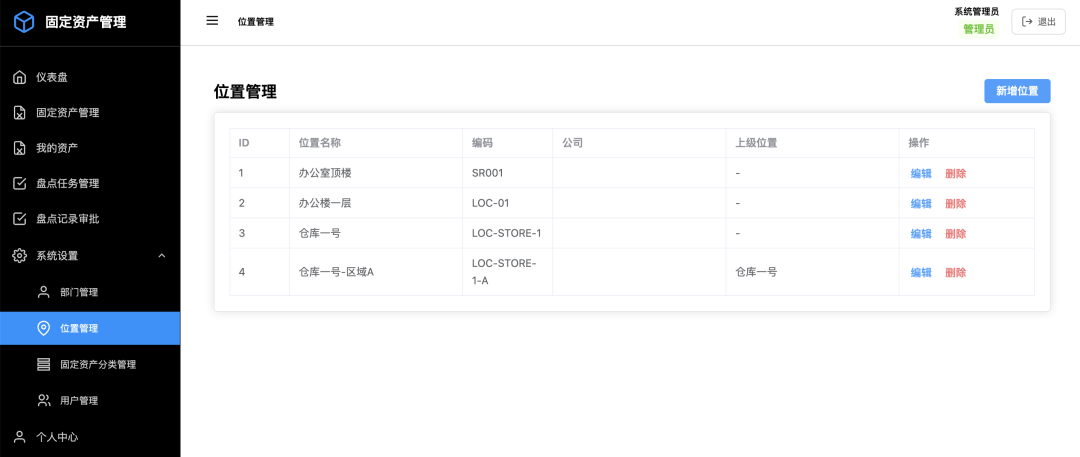Select the 办公楼一层 name cell
Image resolution: width=1080 pixels, height=457 pixels.
point(375,203)
